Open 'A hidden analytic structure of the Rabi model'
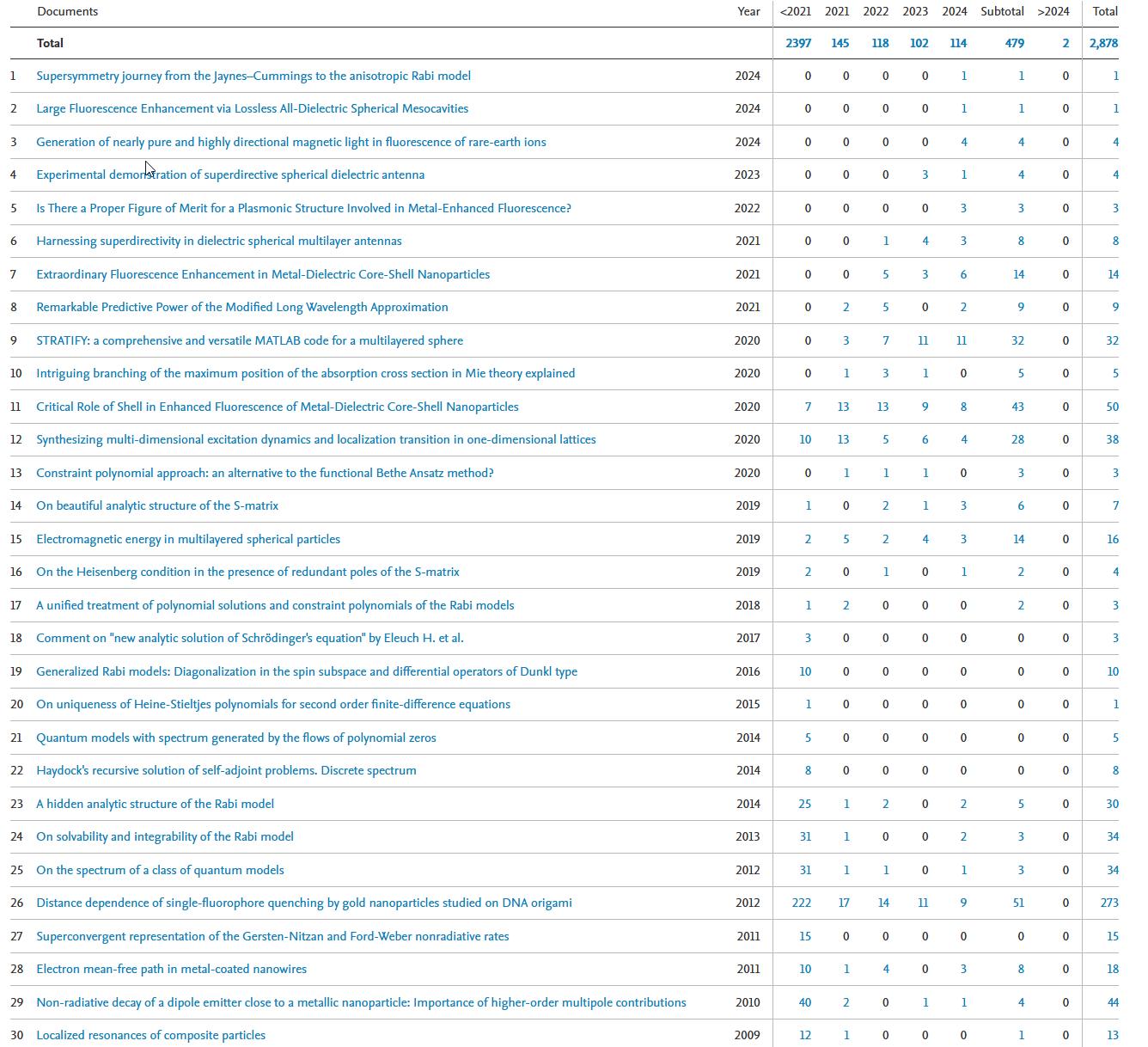 tap(156, 804)
